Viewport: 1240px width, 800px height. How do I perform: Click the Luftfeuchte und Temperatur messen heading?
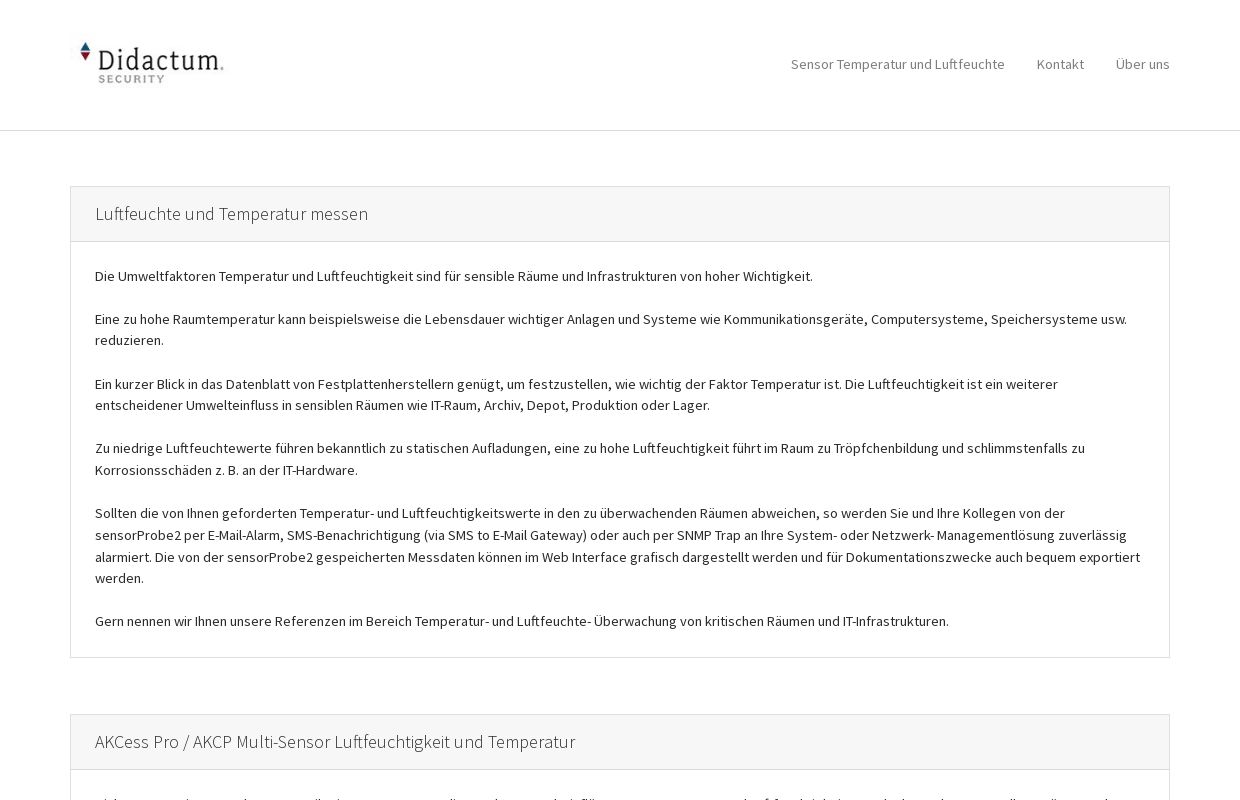click(231, 214)
